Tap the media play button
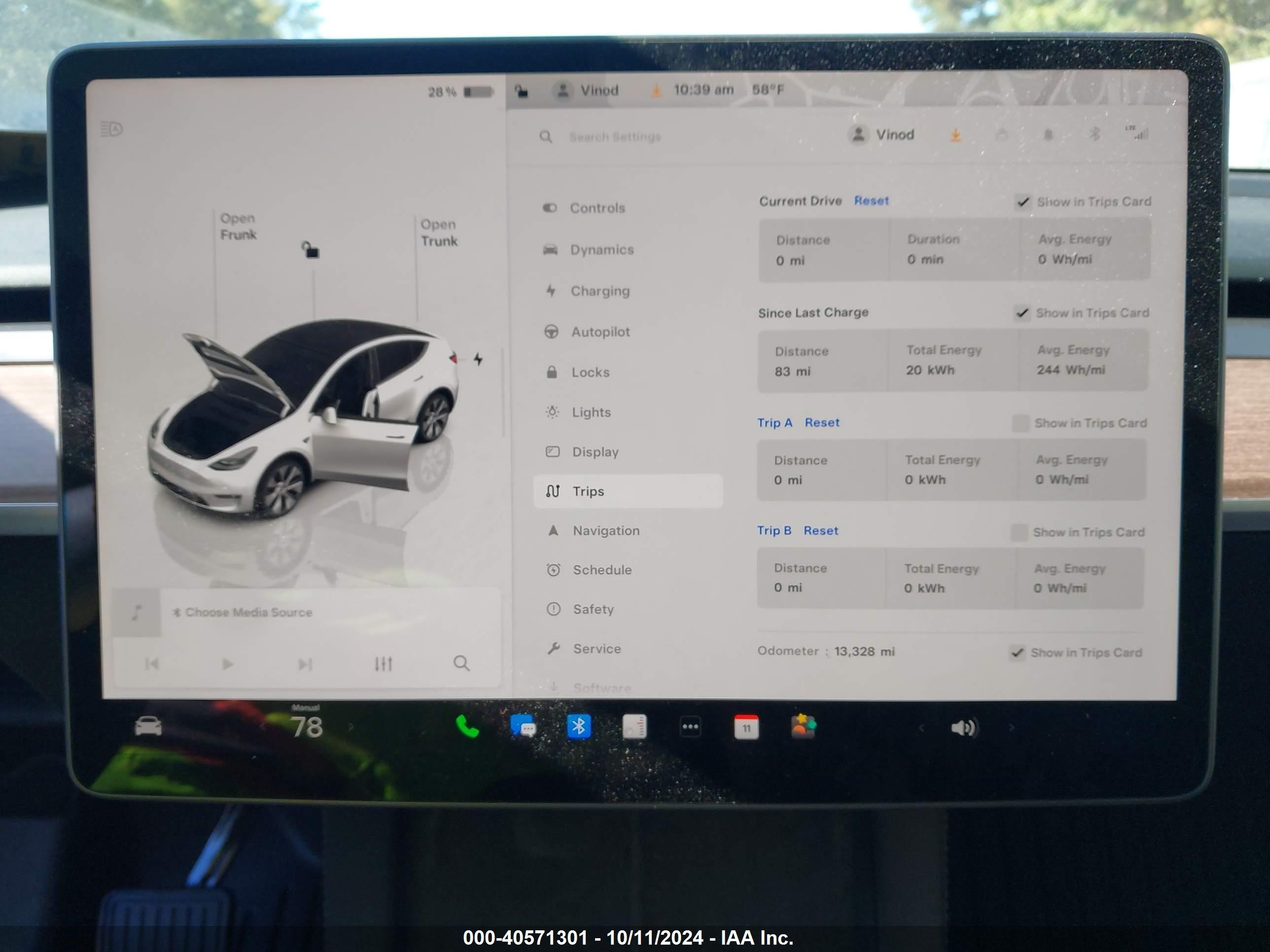1270x952 pixels. [227, 664]
